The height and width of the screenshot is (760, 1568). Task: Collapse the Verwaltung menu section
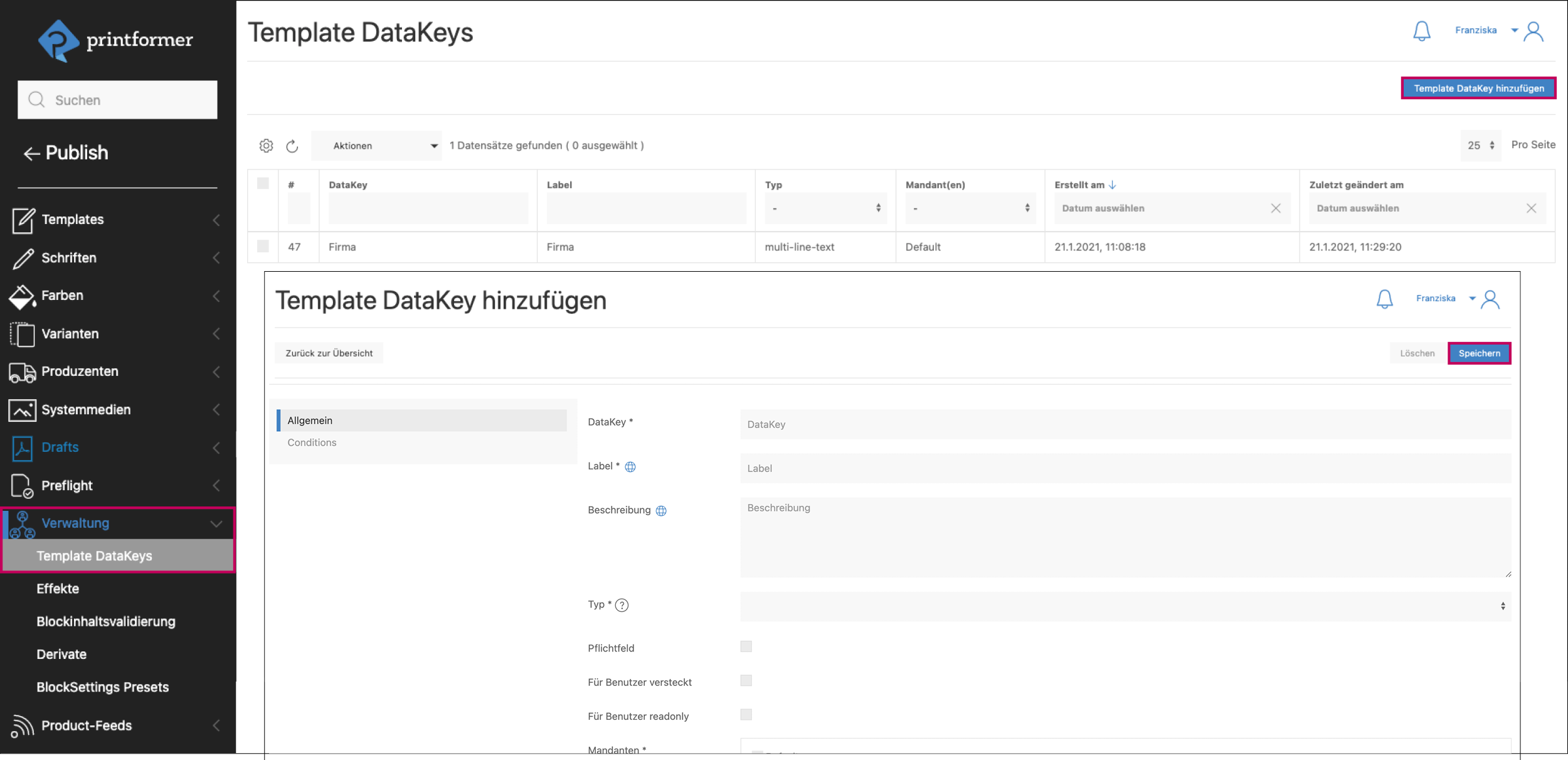coord(216,523)
